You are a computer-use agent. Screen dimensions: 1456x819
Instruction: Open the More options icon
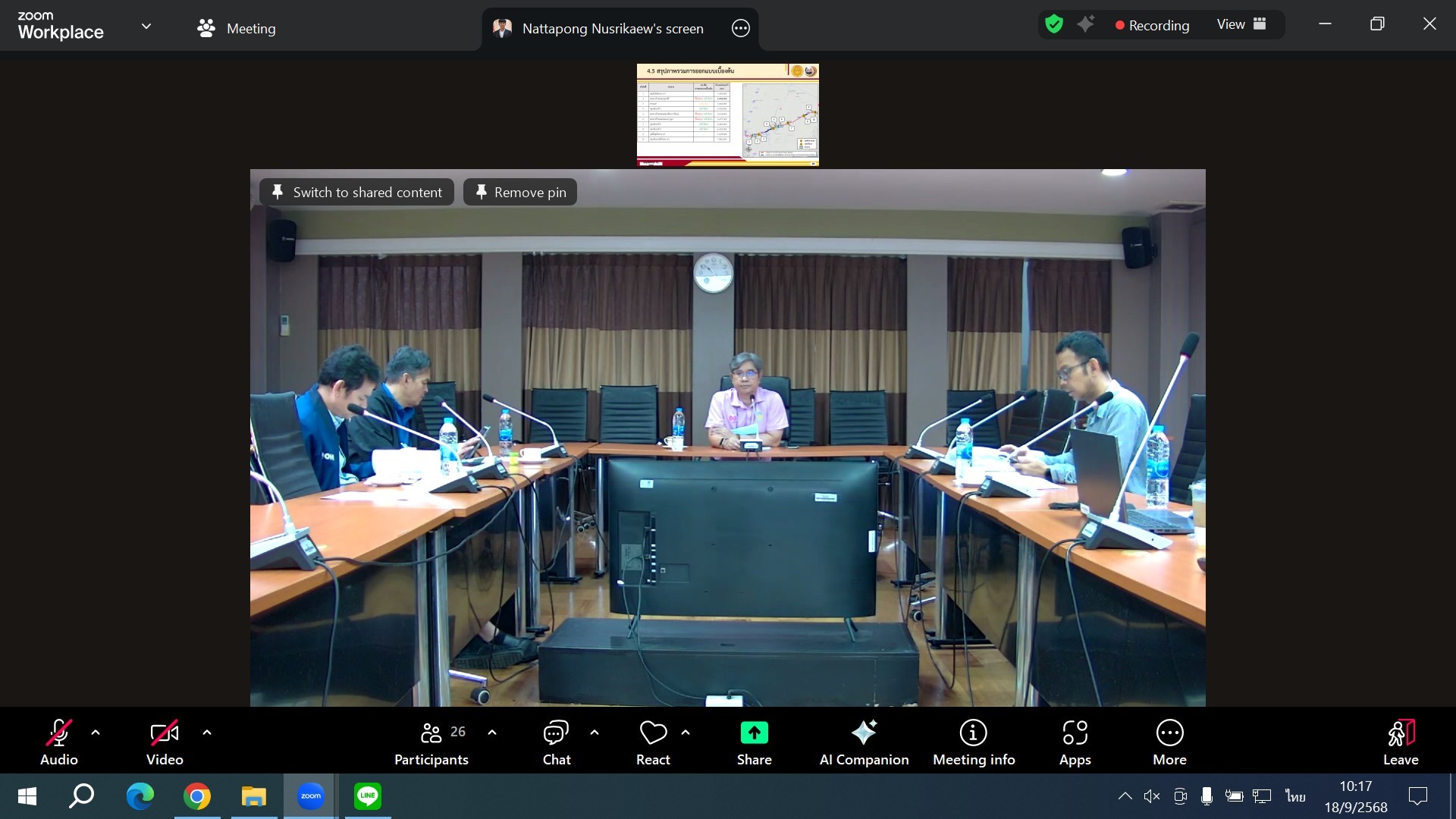1169,733
